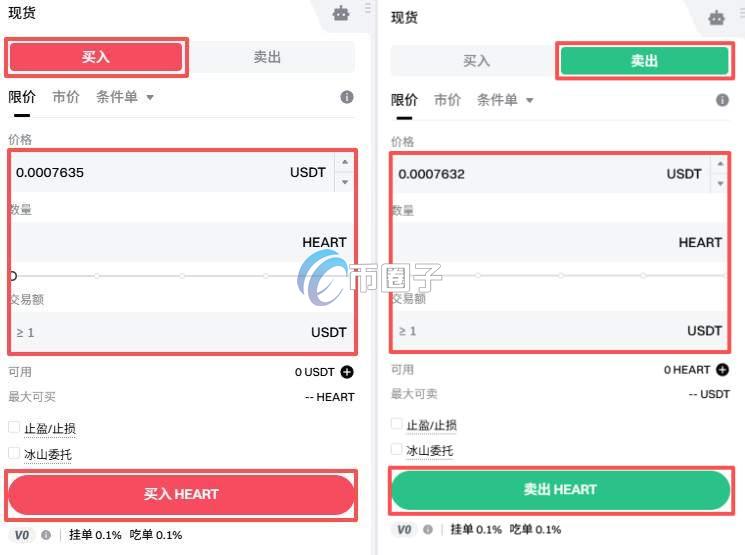Expand 条件单 dropdown in sell panel
Image resolution: width=745 pixels, height=555 pixels.
tap(505, 100)
